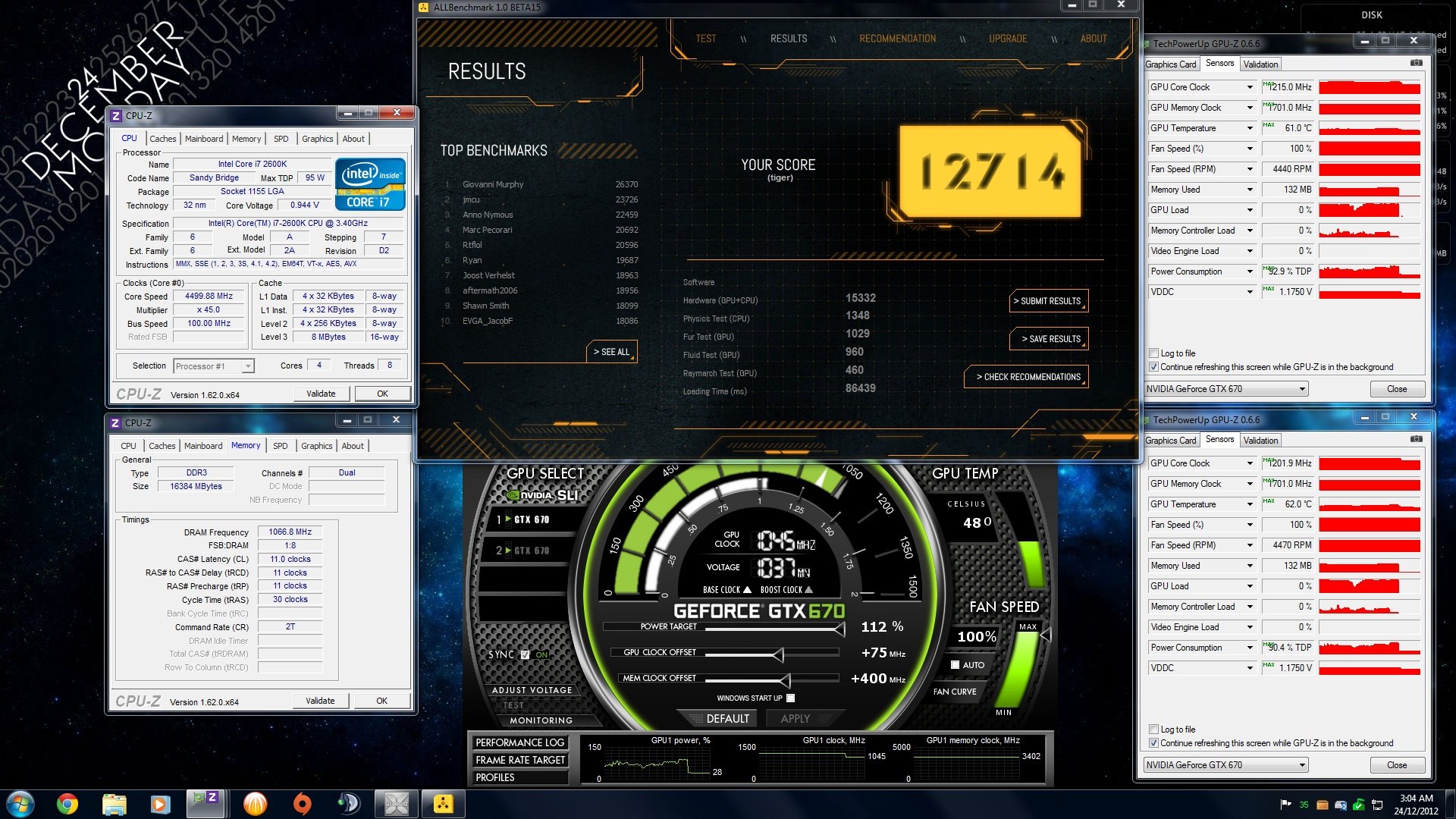Open PROFILES in Precision

(519, 778)
